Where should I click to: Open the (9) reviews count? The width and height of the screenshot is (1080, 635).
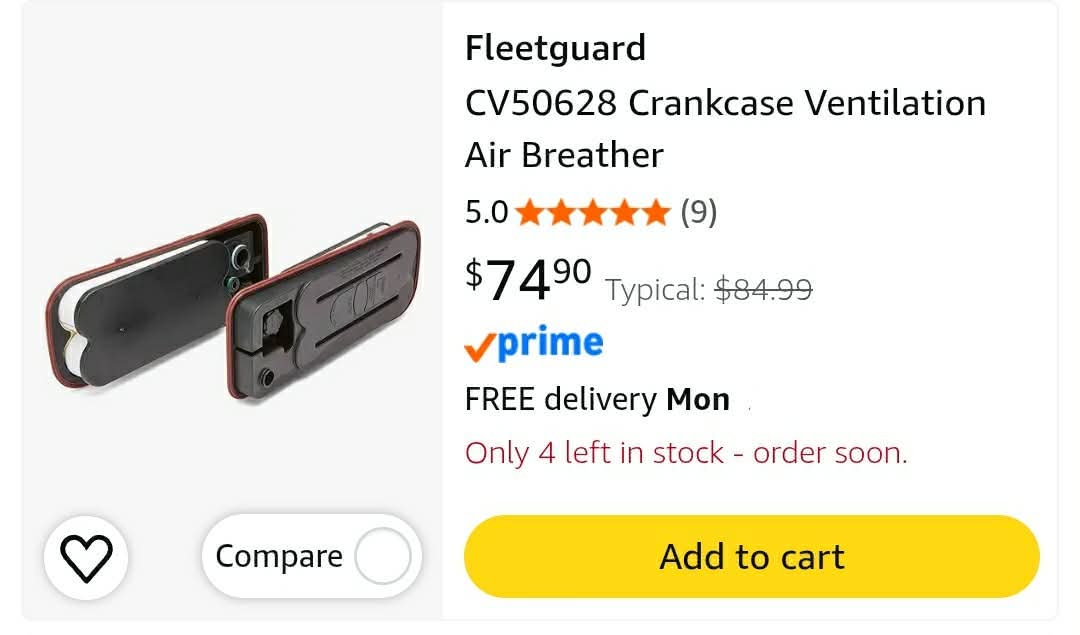pyautogui.click(x=698, y=212)
